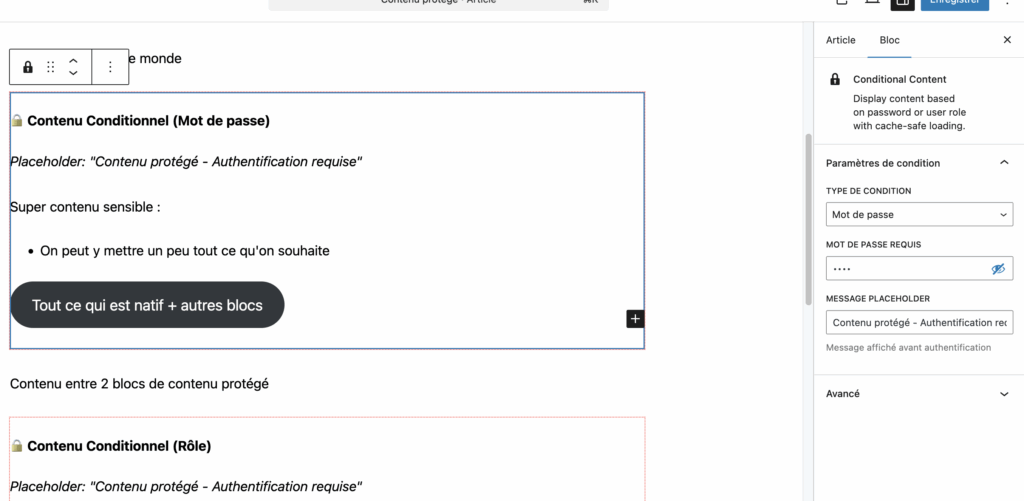Click the lock icon beside Conditional Content title
This screenshot has width=1024, height=501.
pyautogui.click(x=835, y=80)
